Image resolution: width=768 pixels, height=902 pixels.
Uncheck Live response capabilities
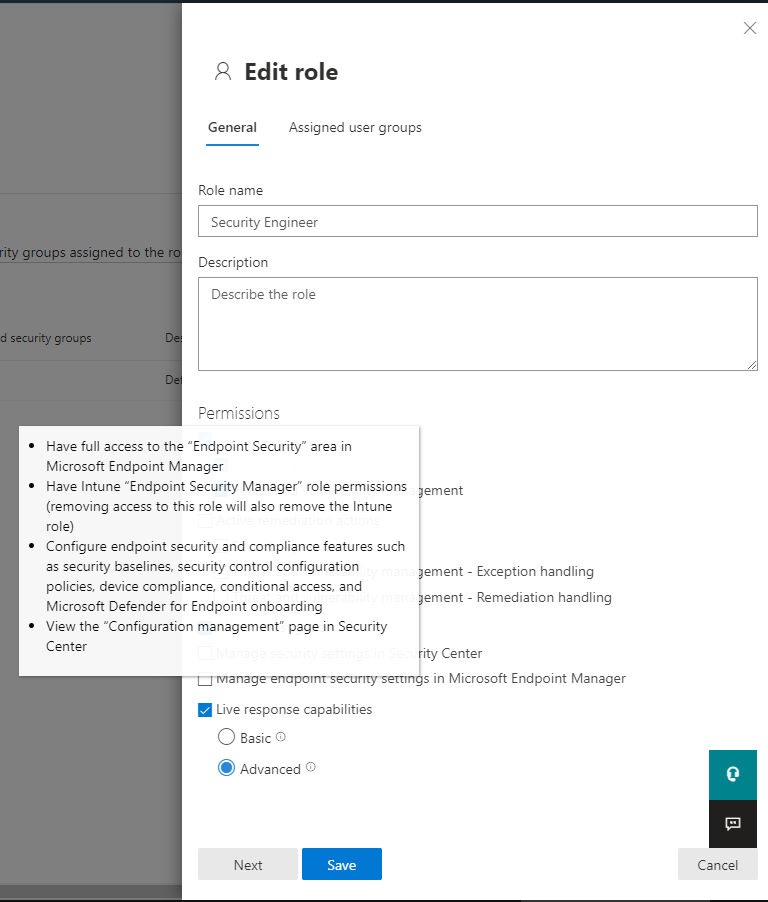tap(205, 709)
